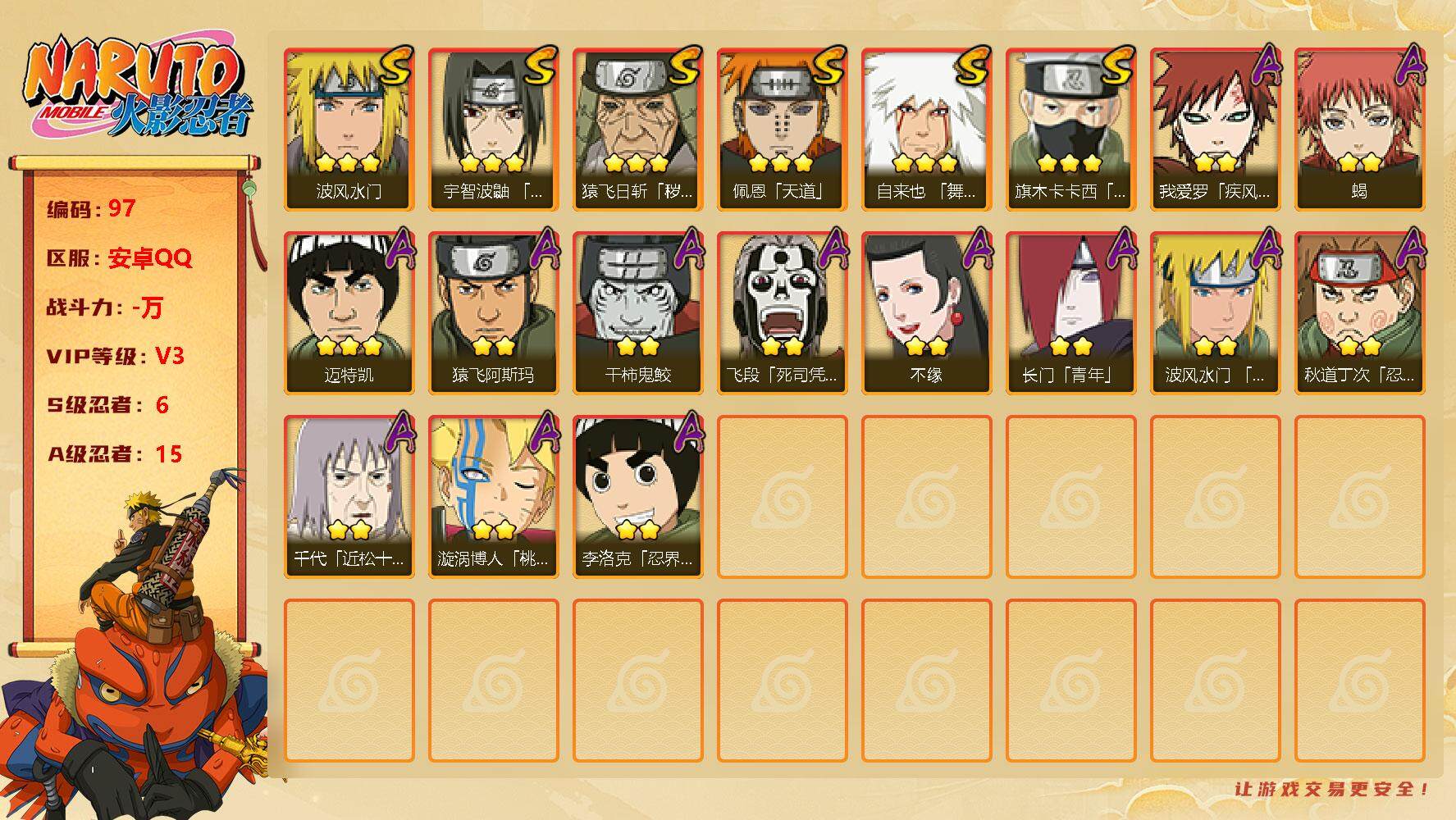Open the 猿飞阿斯玛 character card

pyautogui.click(x=493, y=313)
